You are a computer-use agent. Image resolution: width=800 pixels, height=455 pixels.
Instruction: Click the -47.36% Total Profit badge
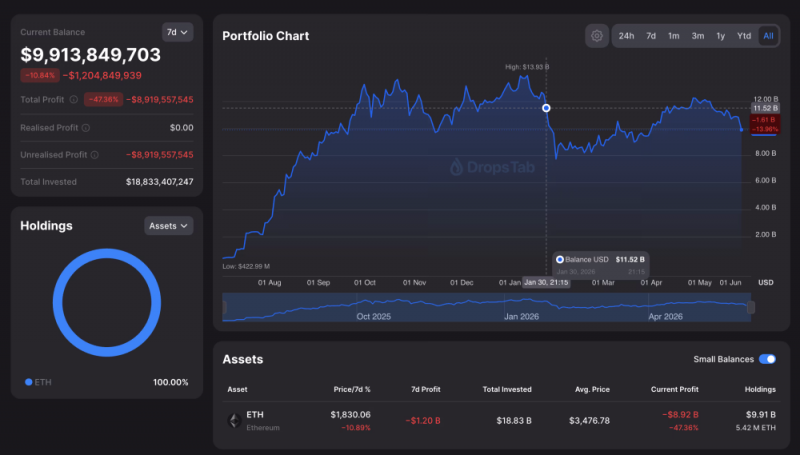coord(104,99)
